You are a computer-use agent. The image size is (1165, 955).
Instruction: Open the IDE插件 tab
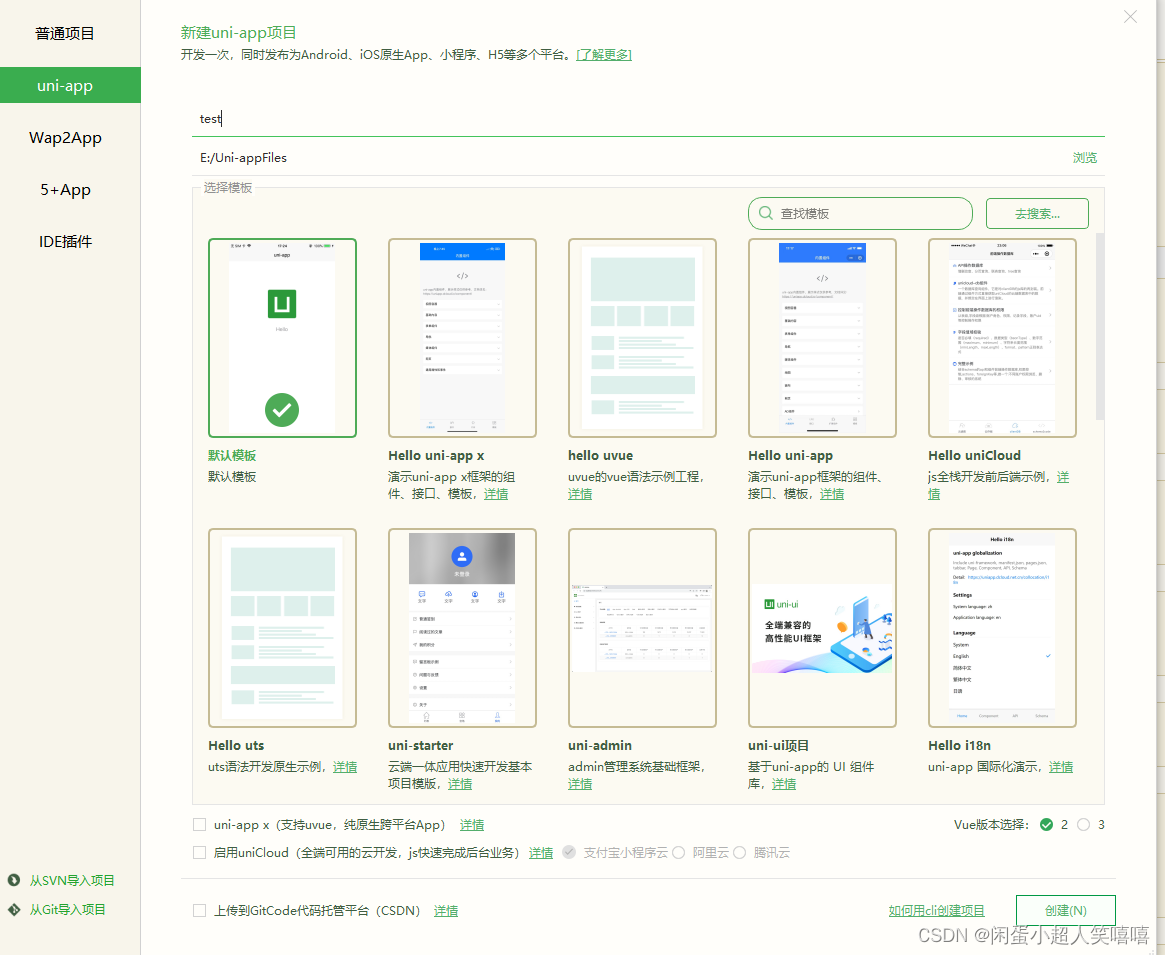tap(65, 242)
